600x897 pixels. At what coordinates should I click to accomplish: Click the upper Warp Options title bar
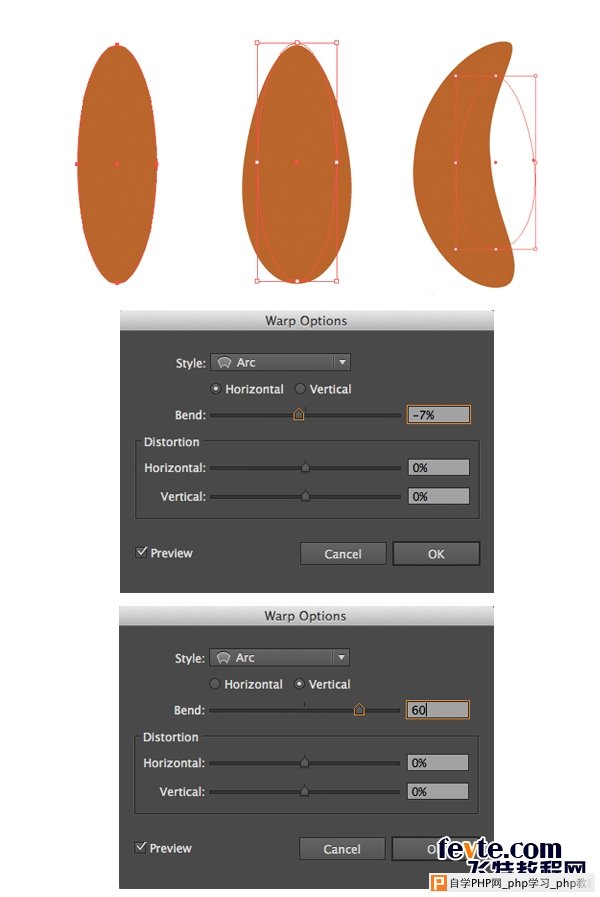tap(307, 320)
